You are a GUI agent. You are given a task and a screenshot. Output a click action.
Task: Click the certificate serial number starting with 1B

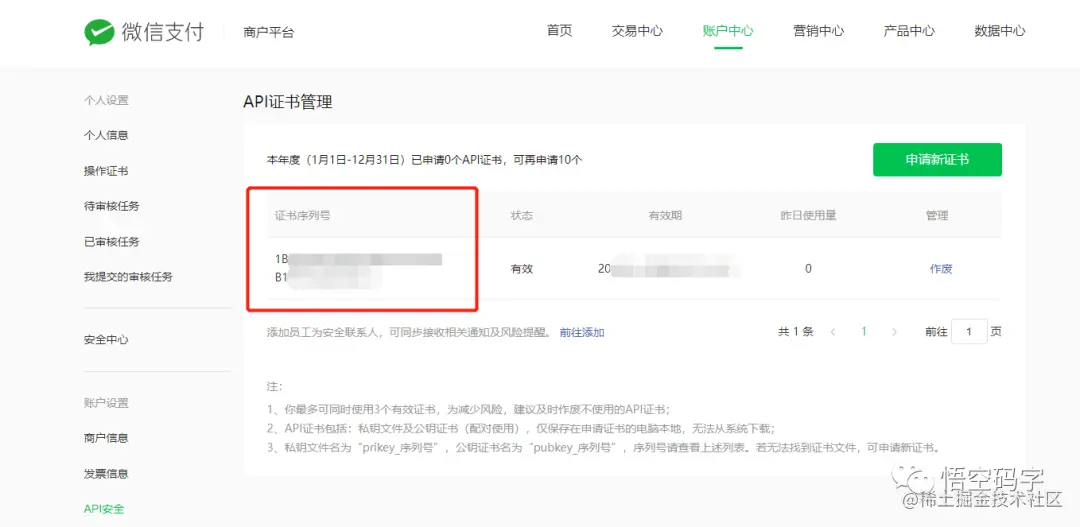click(358, 269)
